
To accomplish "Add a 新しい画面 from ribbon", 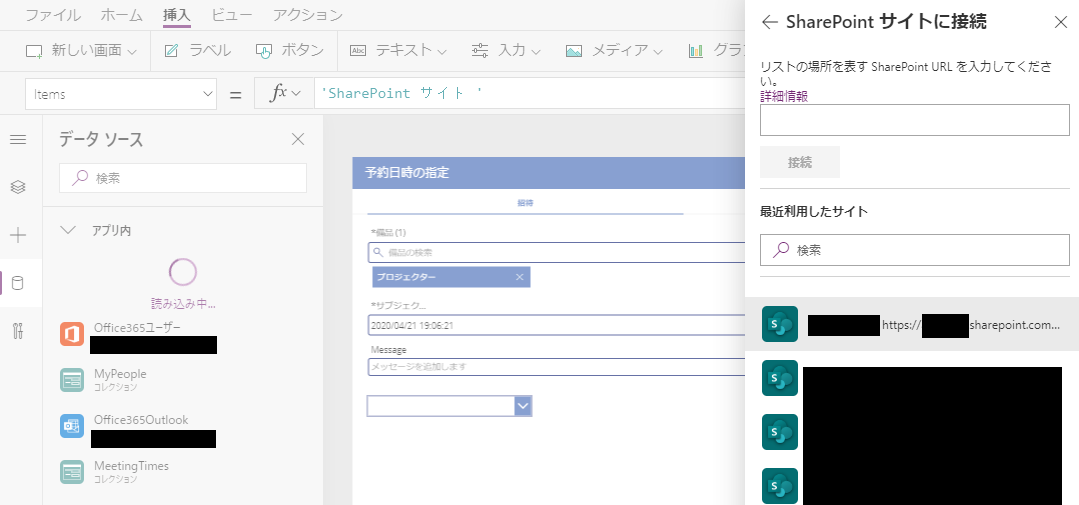I will (x=81, y=50).
